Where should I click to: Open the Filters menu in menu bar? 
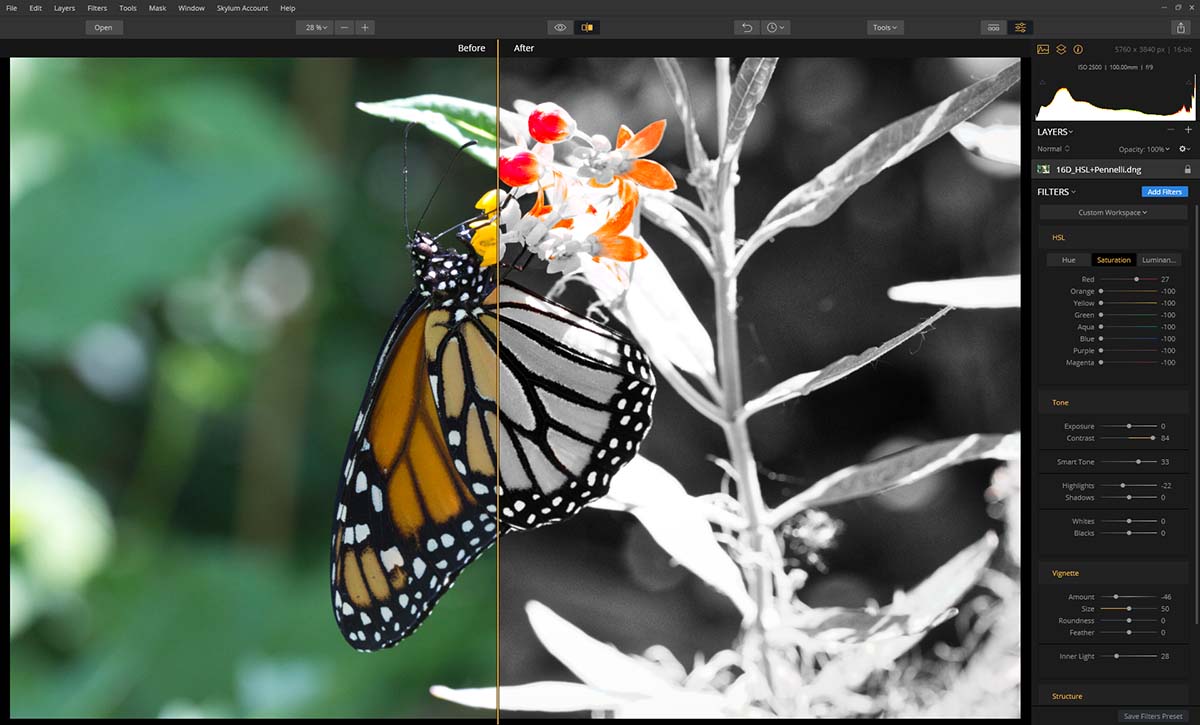pos(97,8)
